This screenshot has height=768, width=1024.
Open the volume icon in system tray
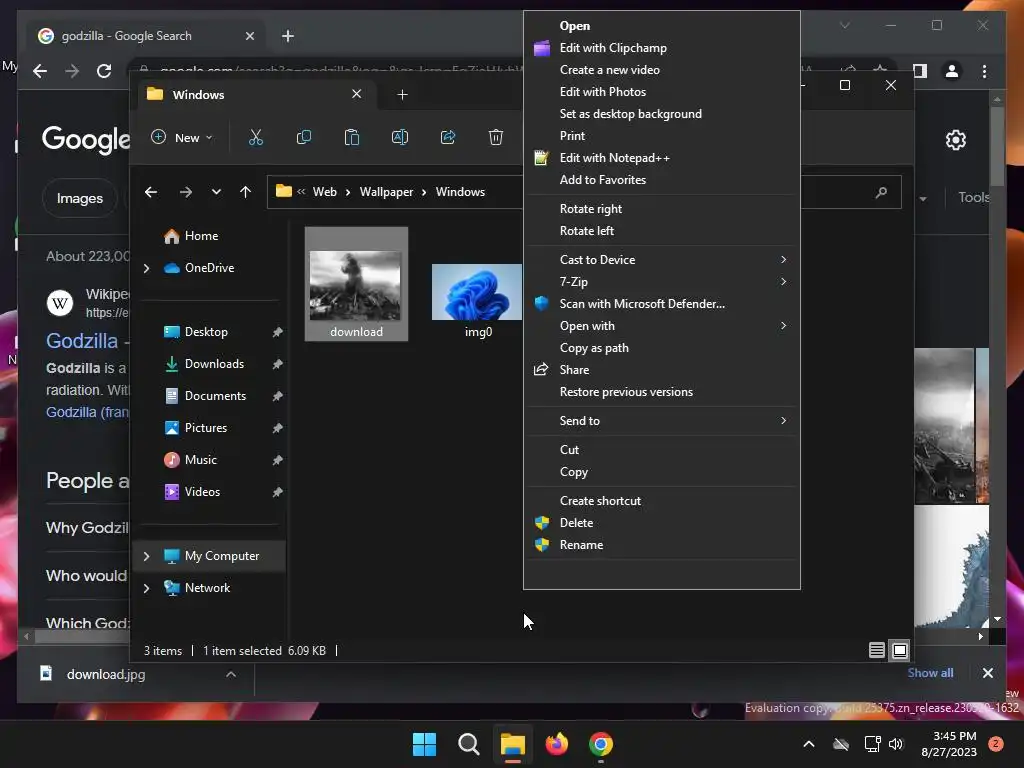tap(896, 744)
